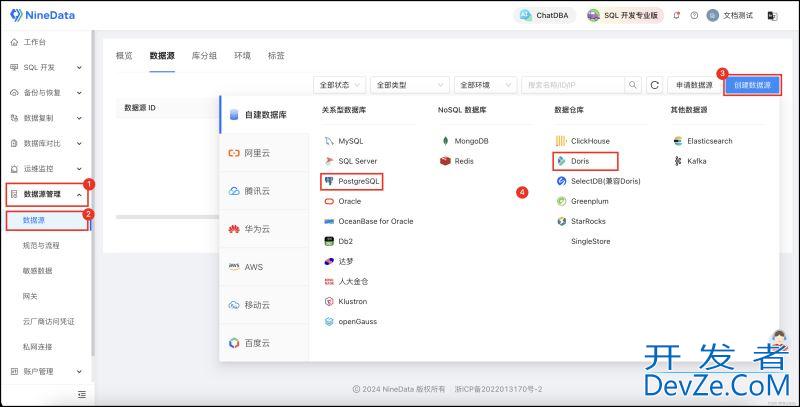Image resolution: width=800 pixels, height=407 pixels.
Task: Switch to the 概览 tab
Action: (124, 56)
